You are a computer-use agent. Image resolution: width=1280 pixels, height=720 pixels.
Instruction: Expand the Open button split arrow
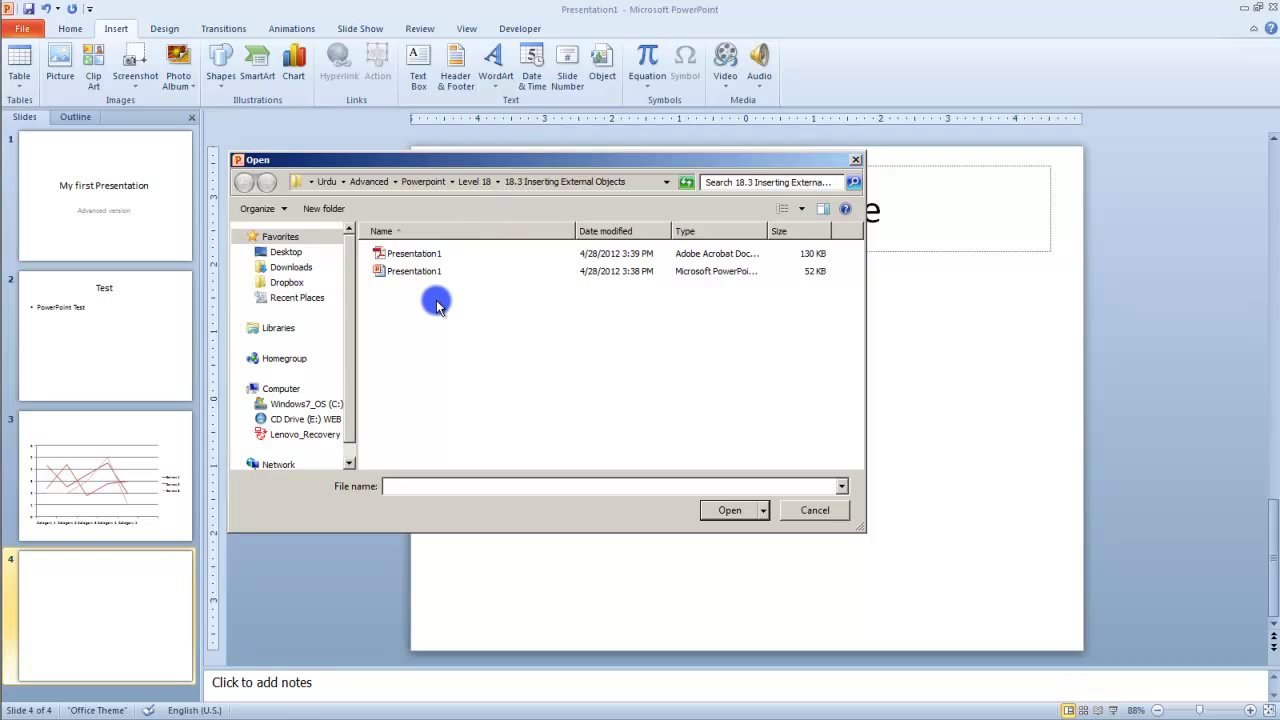point(763,511)
